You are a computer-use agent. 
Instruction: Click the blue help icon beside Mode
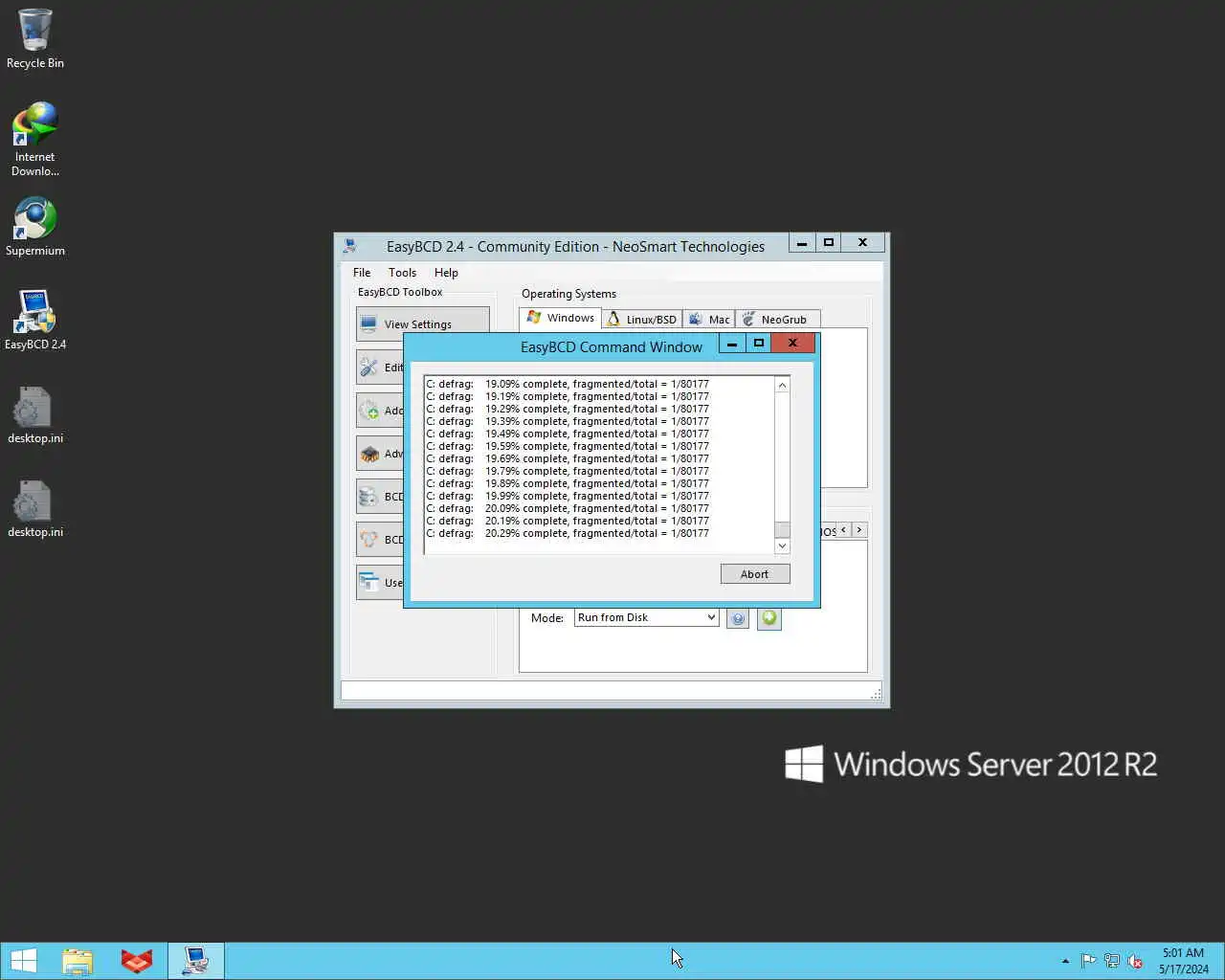[738, 619]
